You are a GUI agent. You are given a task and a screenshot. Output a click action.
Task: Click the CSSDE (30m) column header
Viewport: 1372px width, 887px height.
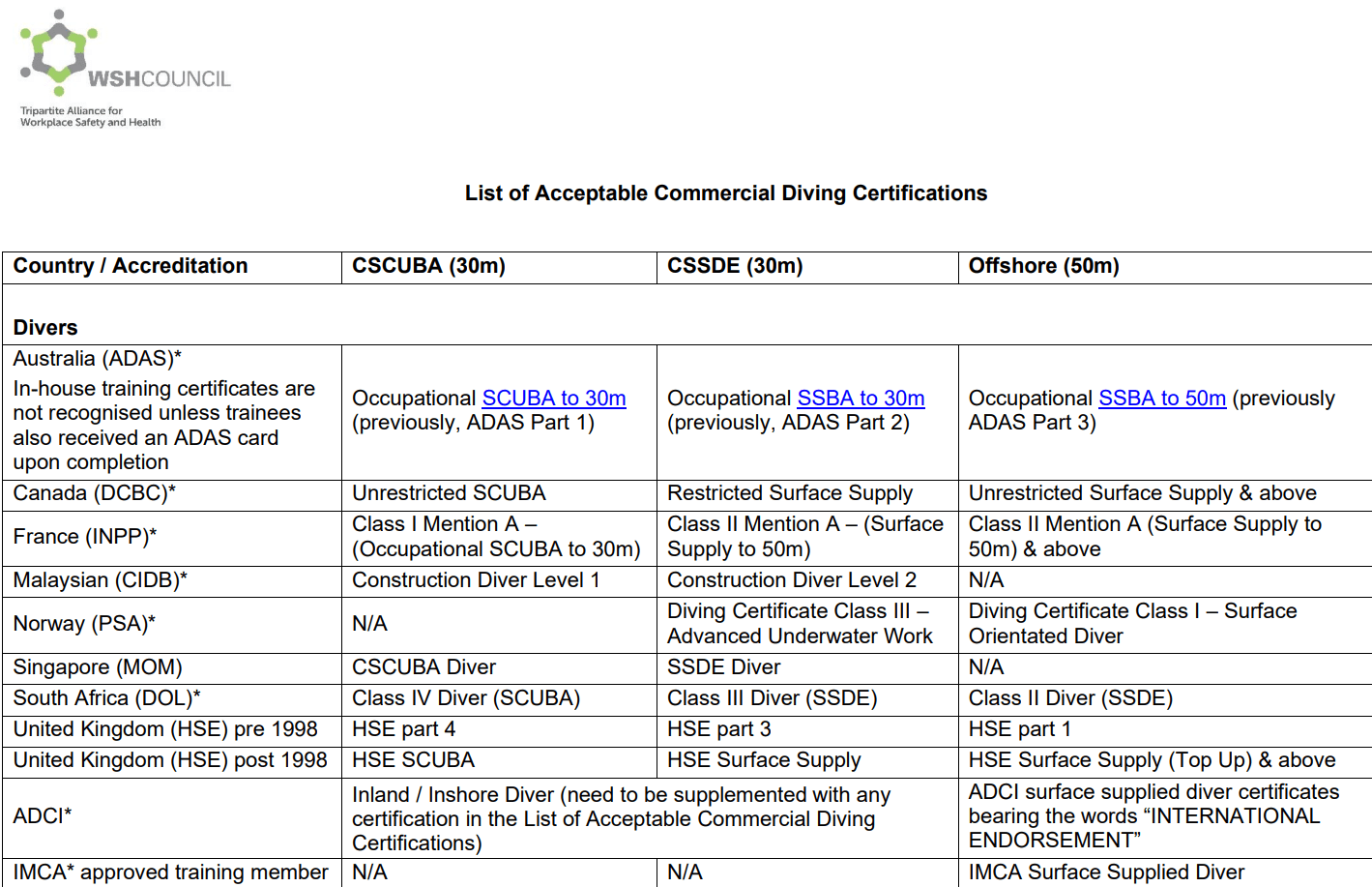point(735,266)
